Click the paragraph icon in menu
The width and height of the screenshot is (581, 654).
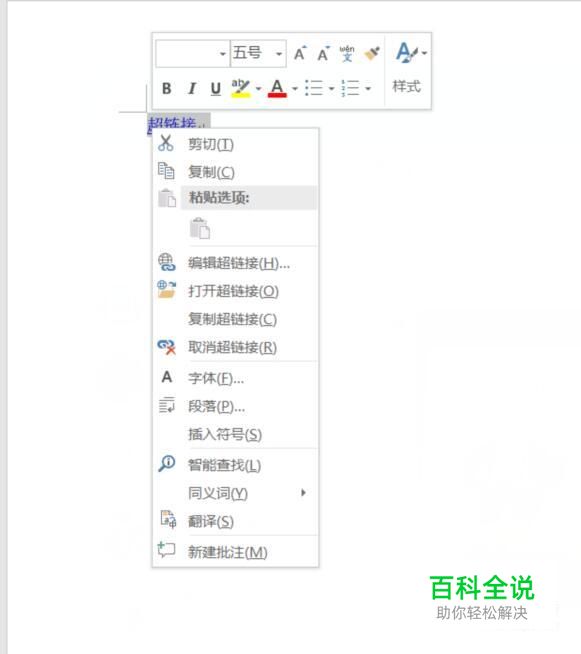tap(167, 405)
